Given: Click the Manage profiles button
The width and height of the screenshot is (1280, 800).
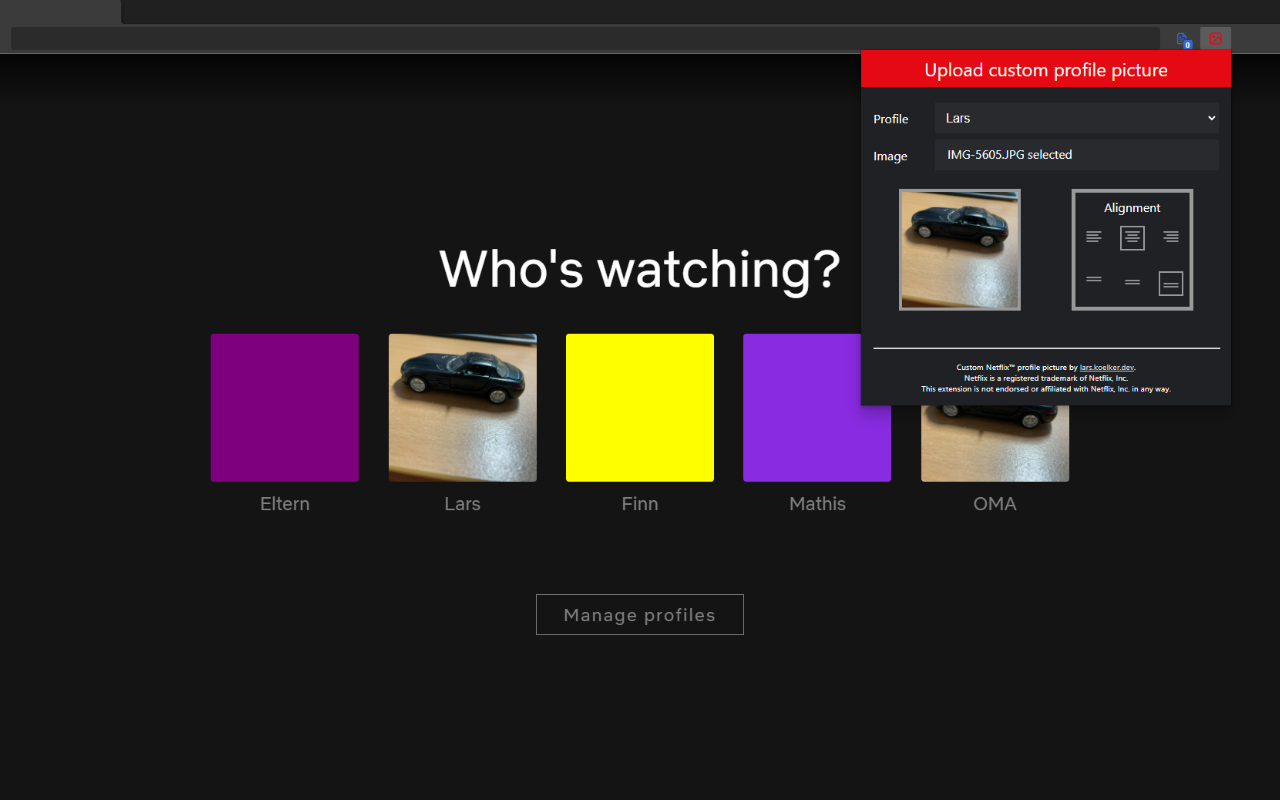Looking at the screenshot, I should click(x=640, y=614).
